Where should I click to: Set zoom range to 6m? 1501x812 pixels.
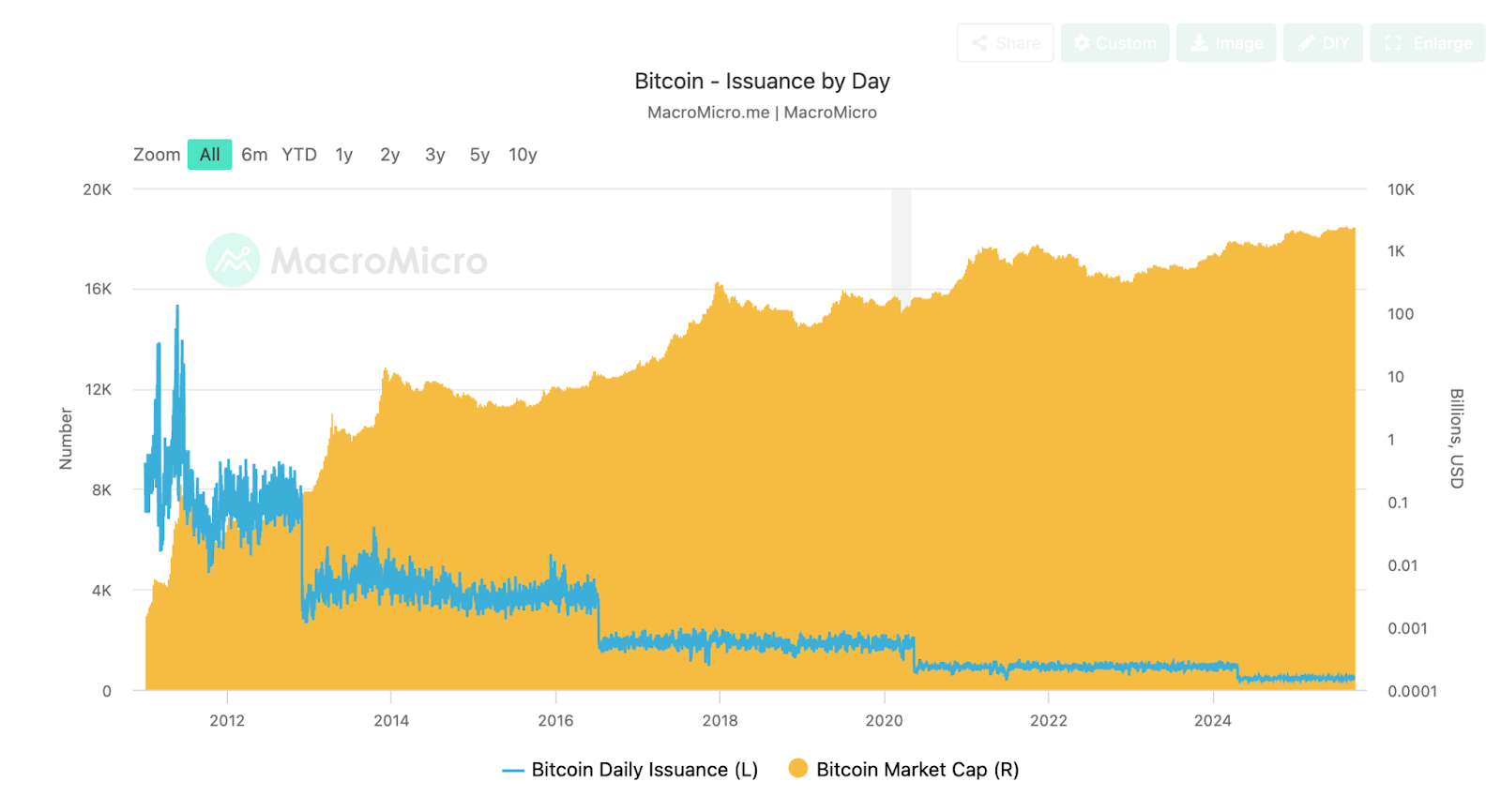(254, 155)
